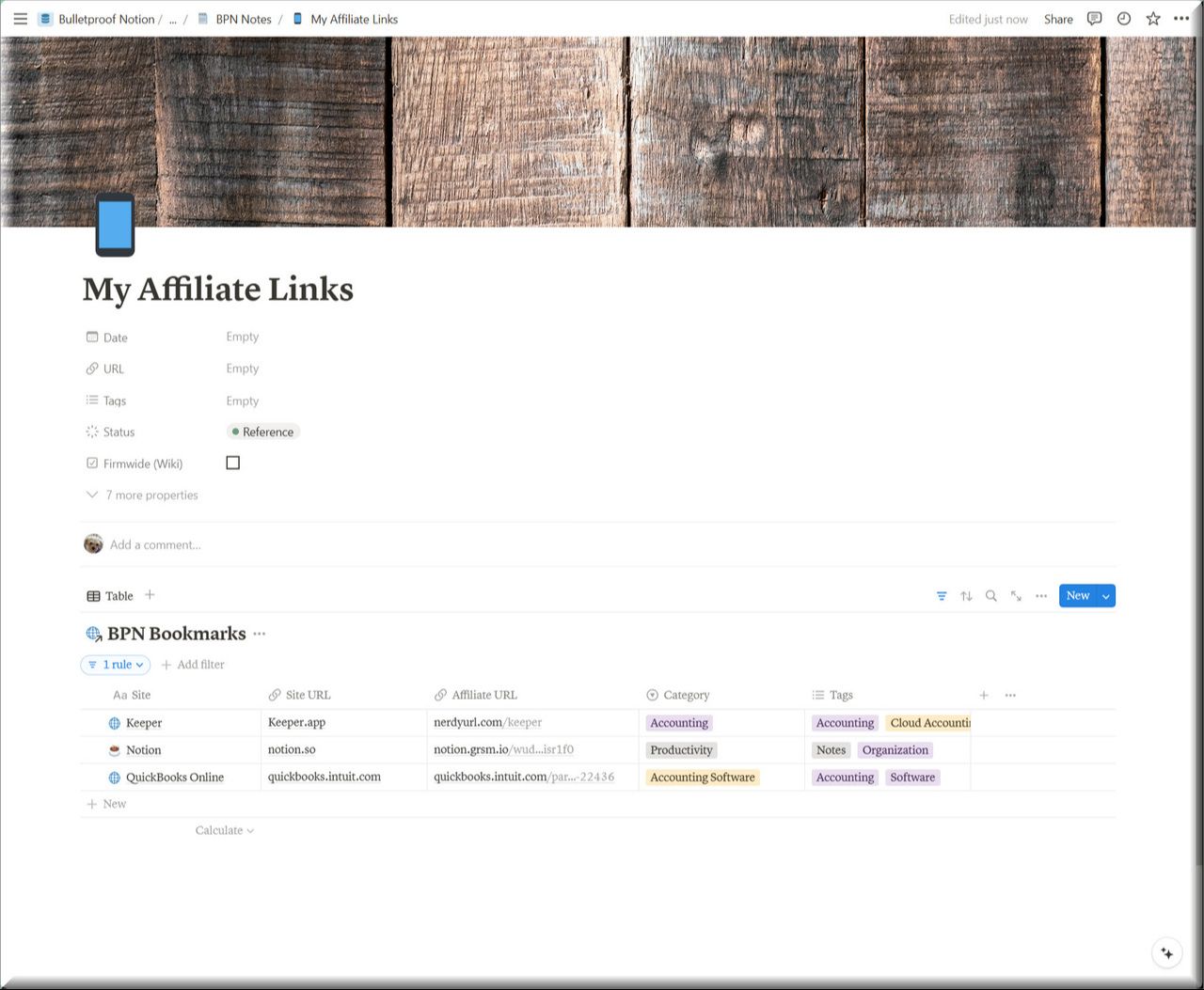Open the Notion AI sparkle button
This screenshot has width=1204, height=990.
click(x=1166, y=952)
